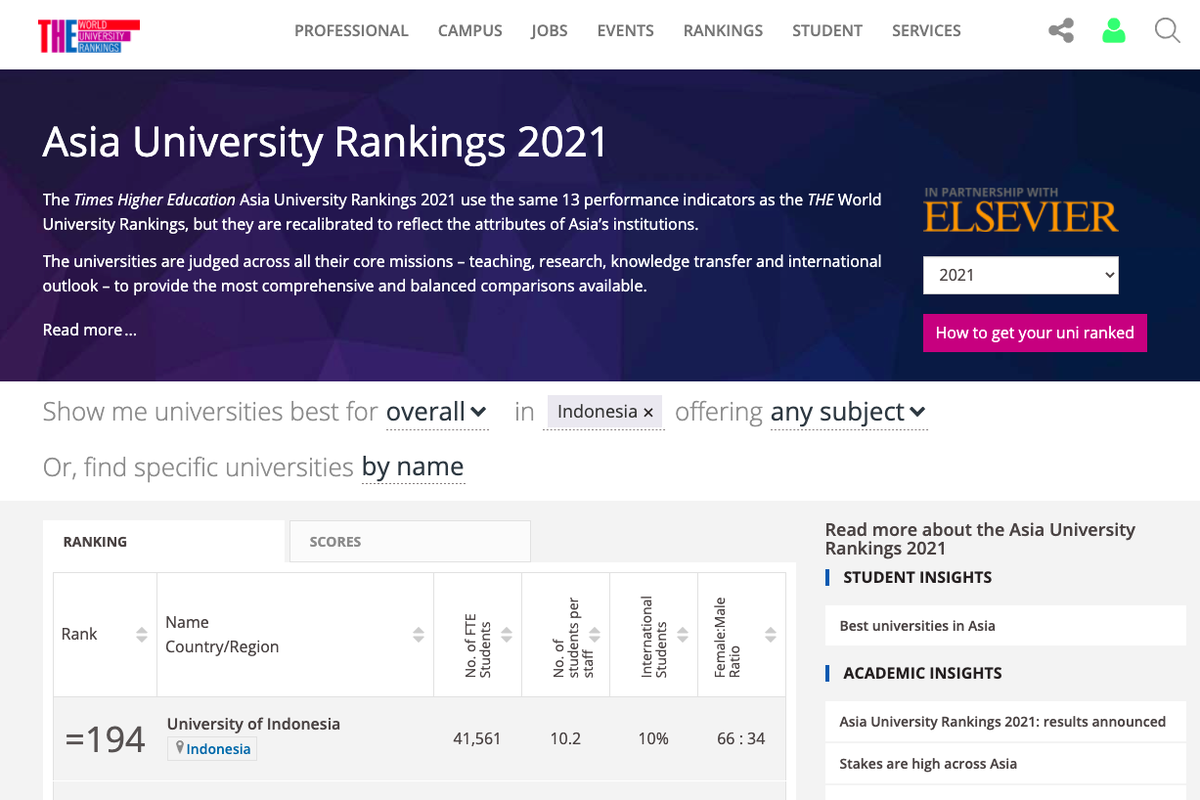This screenshot has height=800, width=1200.
Task: Toggle sorting on the Name Country/Region column
Action: click(x=419, y=634)
